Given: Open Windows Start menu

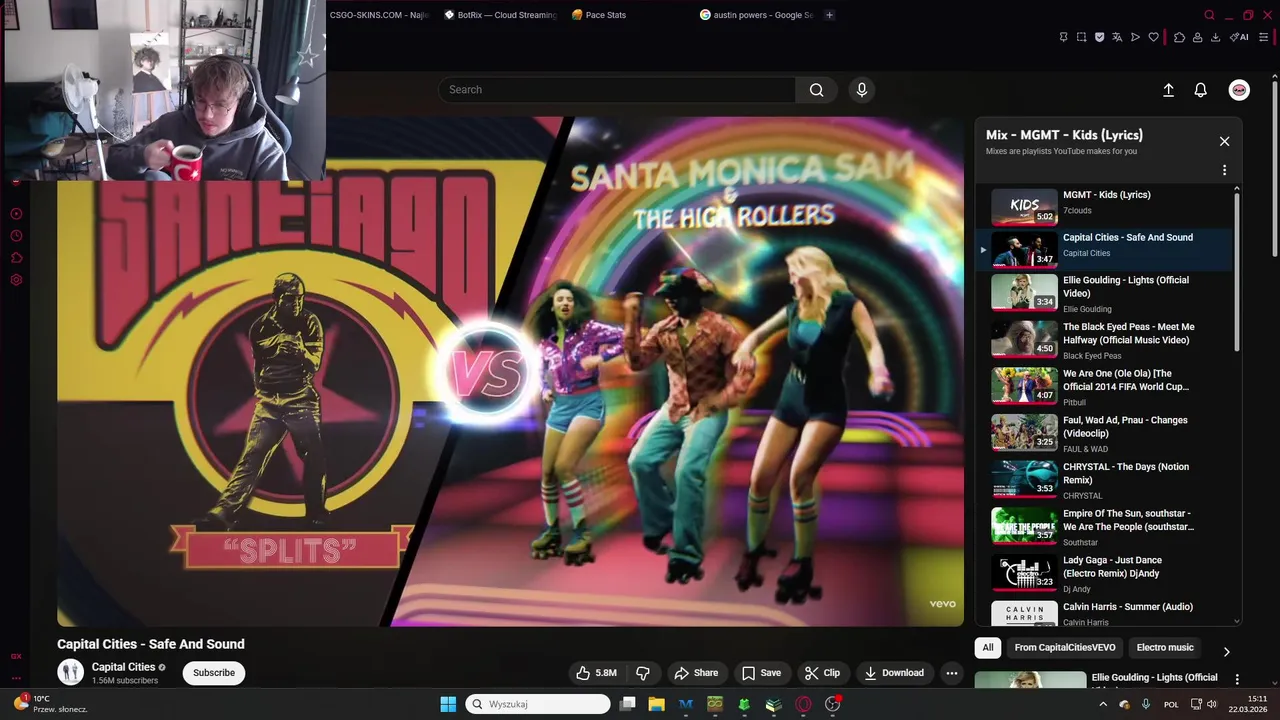Looking at the screenshot, I should 448,704.
